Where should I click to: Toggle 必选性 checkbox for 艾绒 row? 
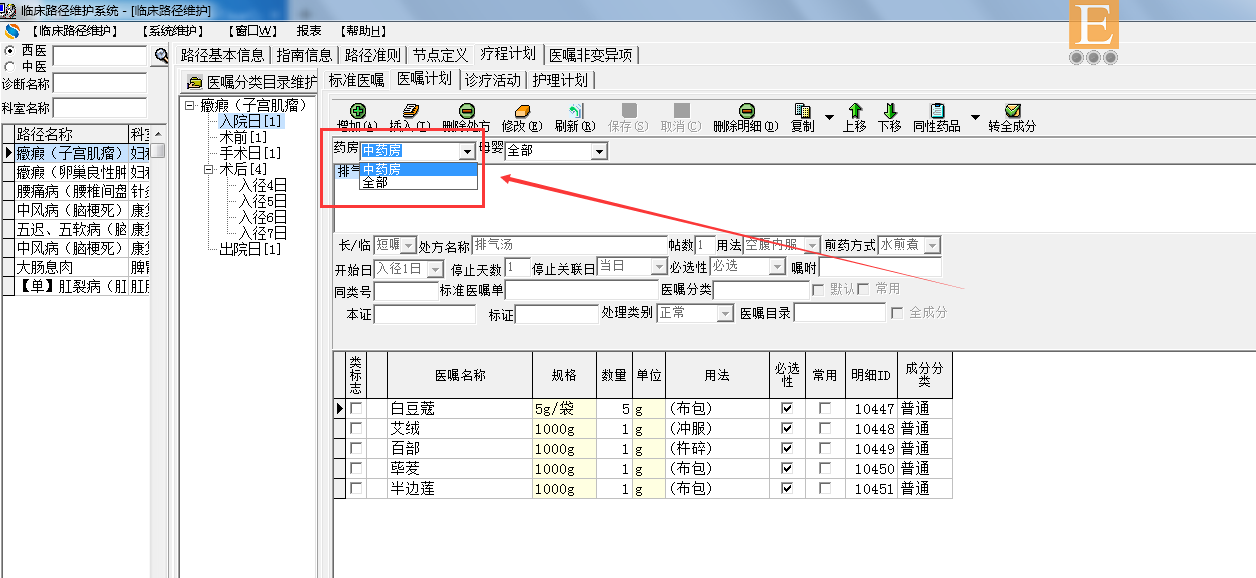click(786, 429)
